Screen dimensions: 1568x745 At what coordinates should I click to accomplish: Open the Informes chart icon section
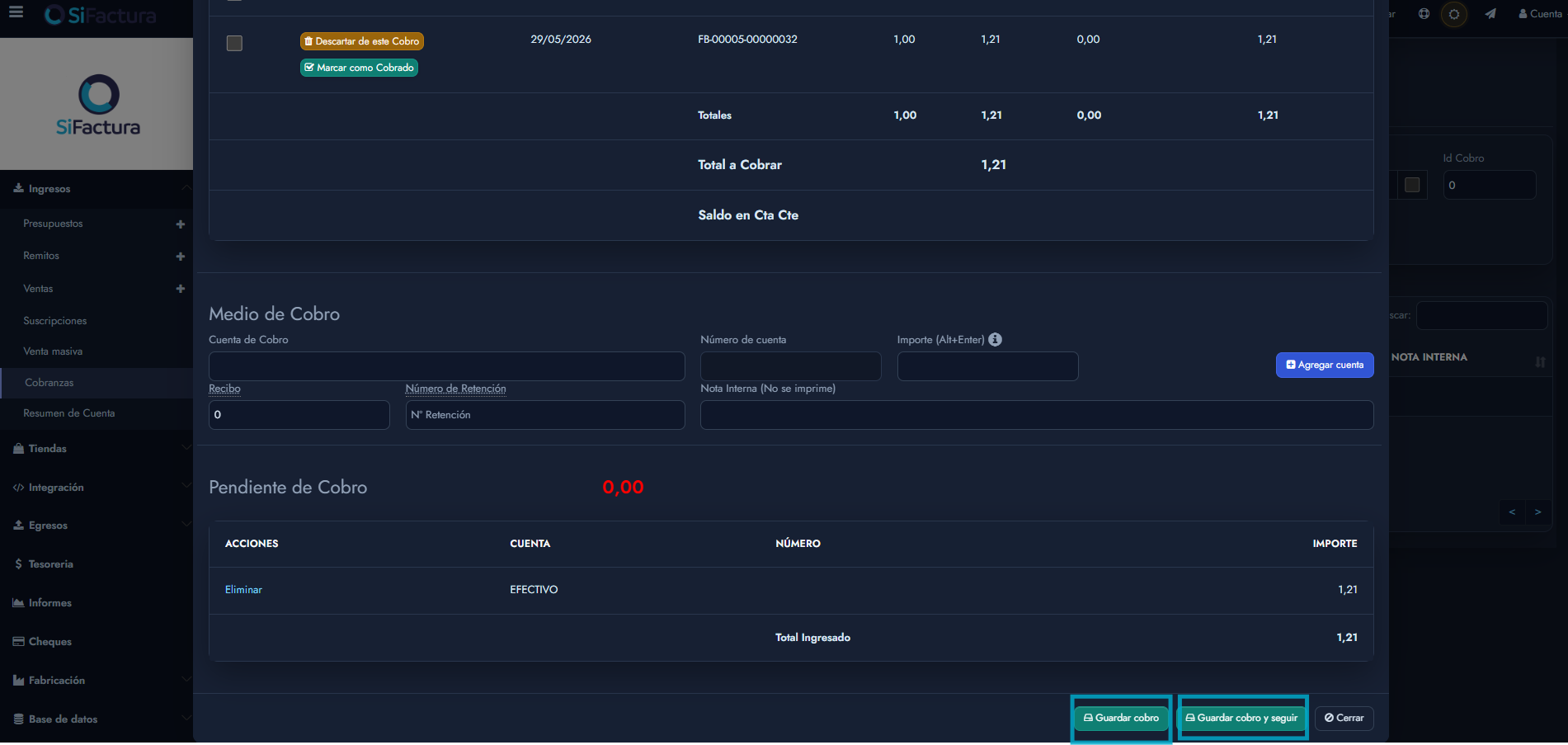tap(18, 603)
